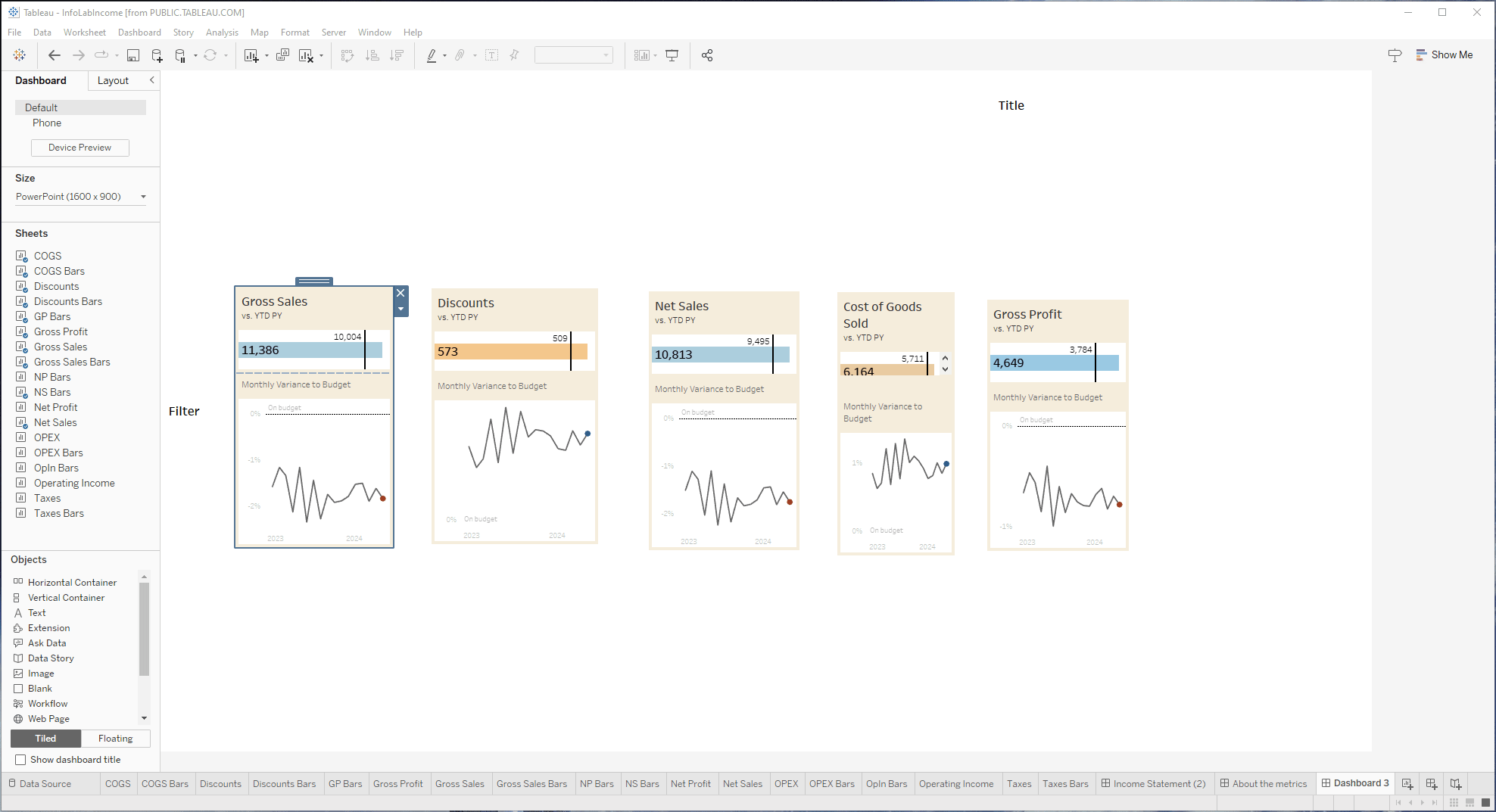Open the Analysis menu

[222, 33]
